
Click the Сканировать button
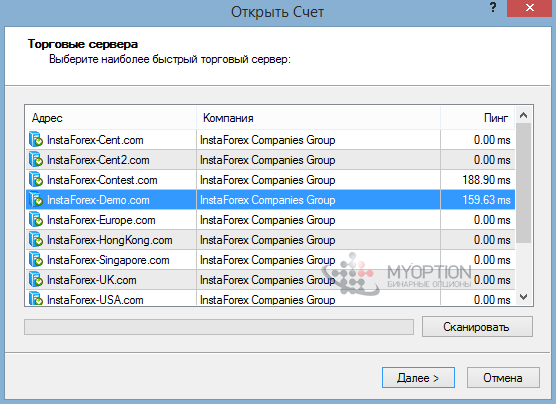[477, 327]
